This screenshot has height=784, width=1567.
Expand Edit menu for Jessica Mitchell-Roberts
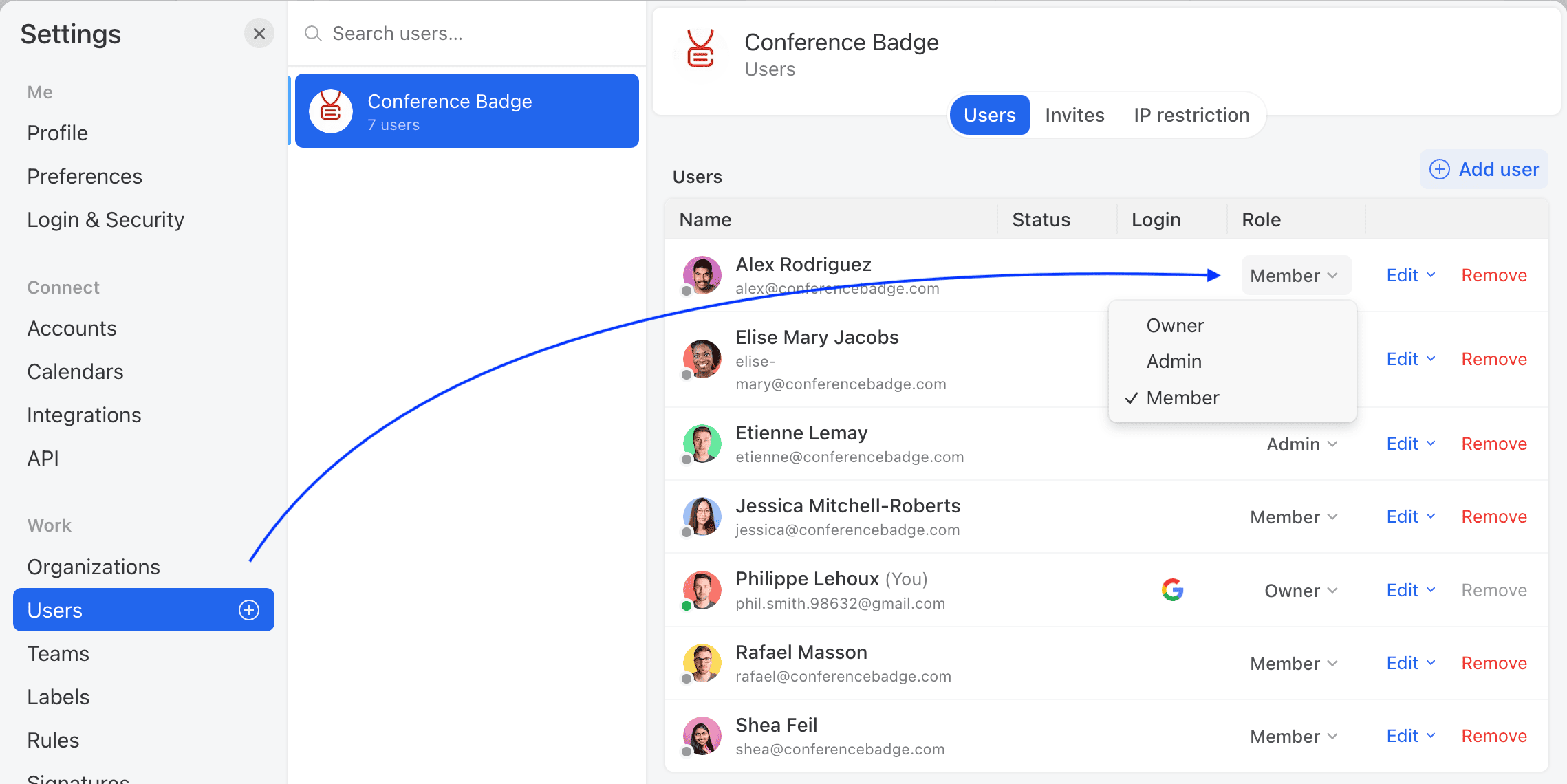(1411, 516)
